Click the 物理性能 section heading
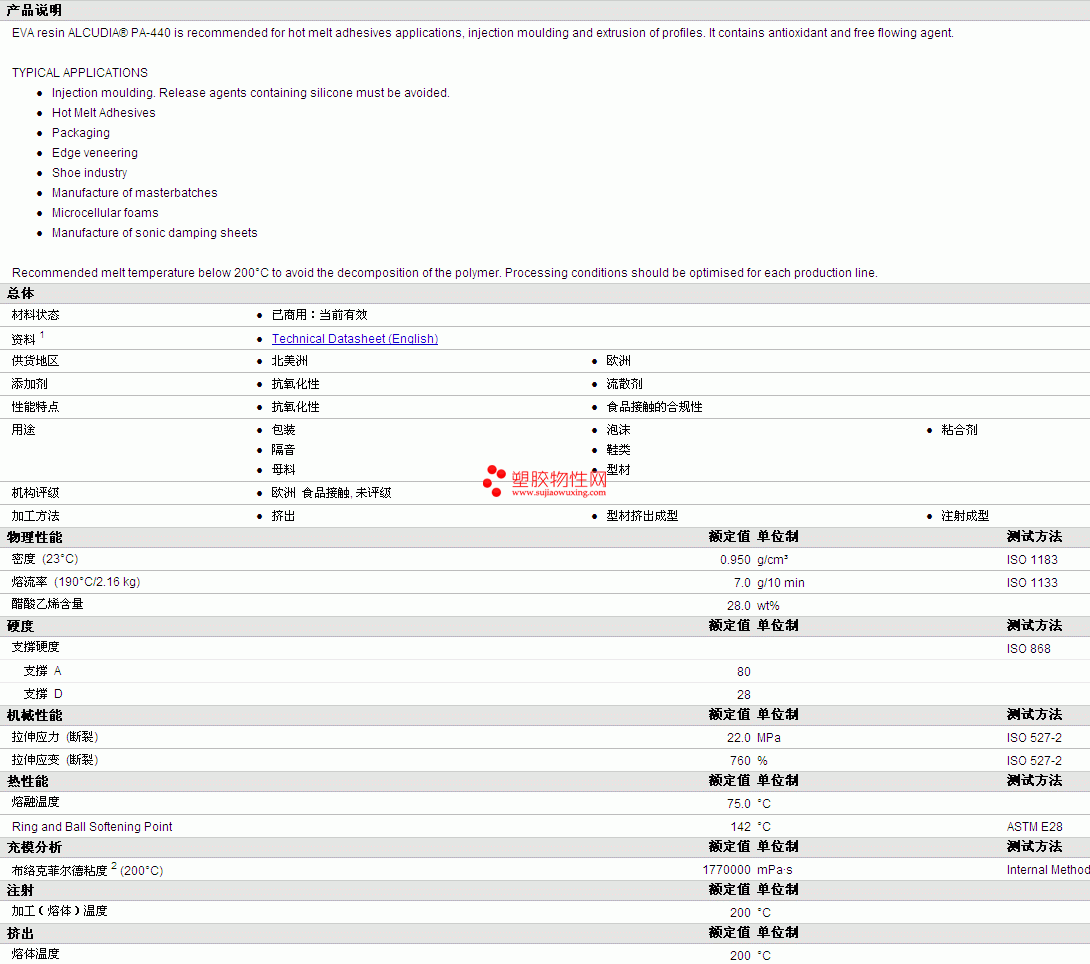This screenshot has height=964, width=1090. pos(35,537)
